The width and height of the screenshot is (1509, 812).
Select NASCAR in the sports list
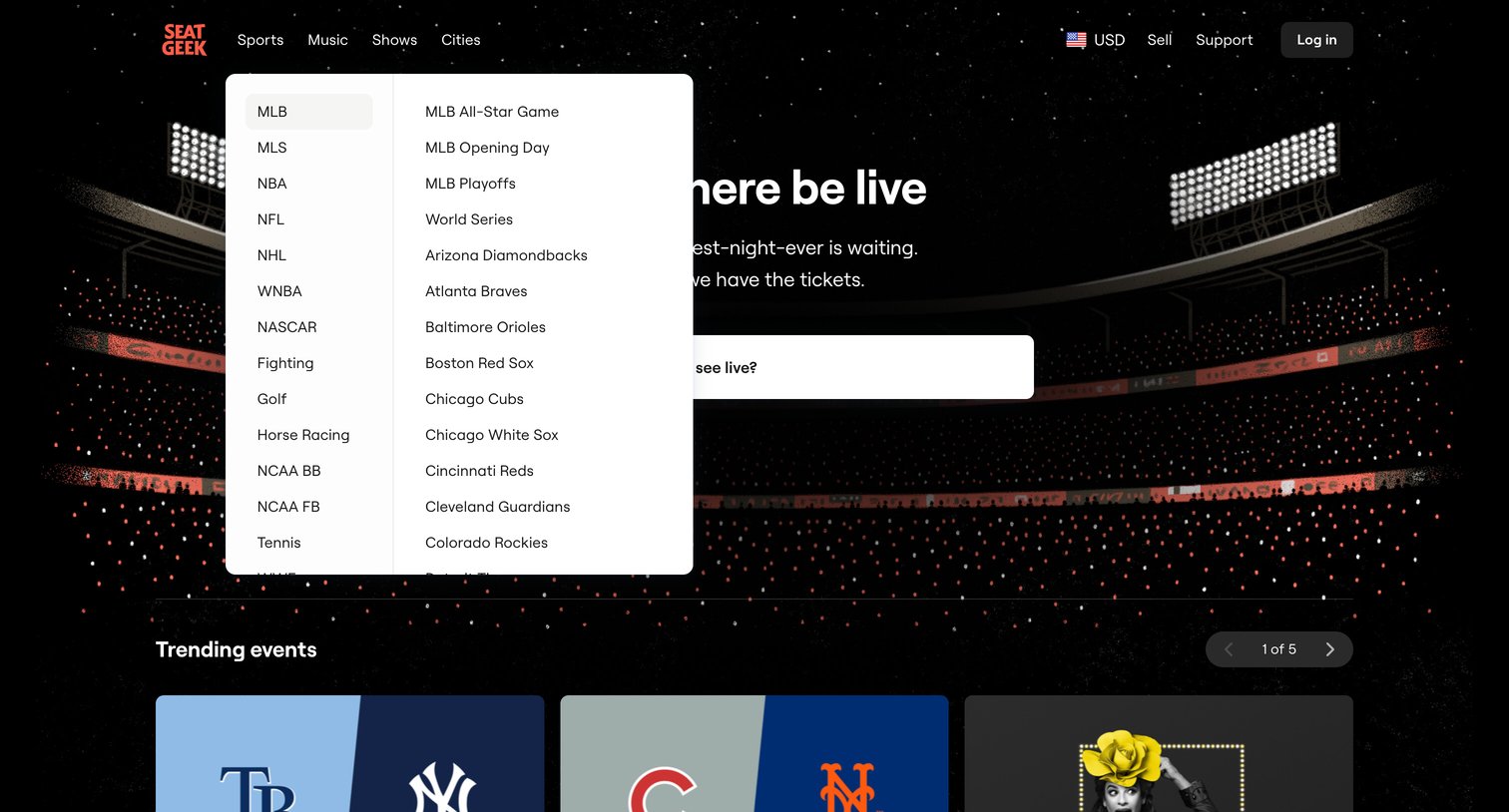(309, 327)
